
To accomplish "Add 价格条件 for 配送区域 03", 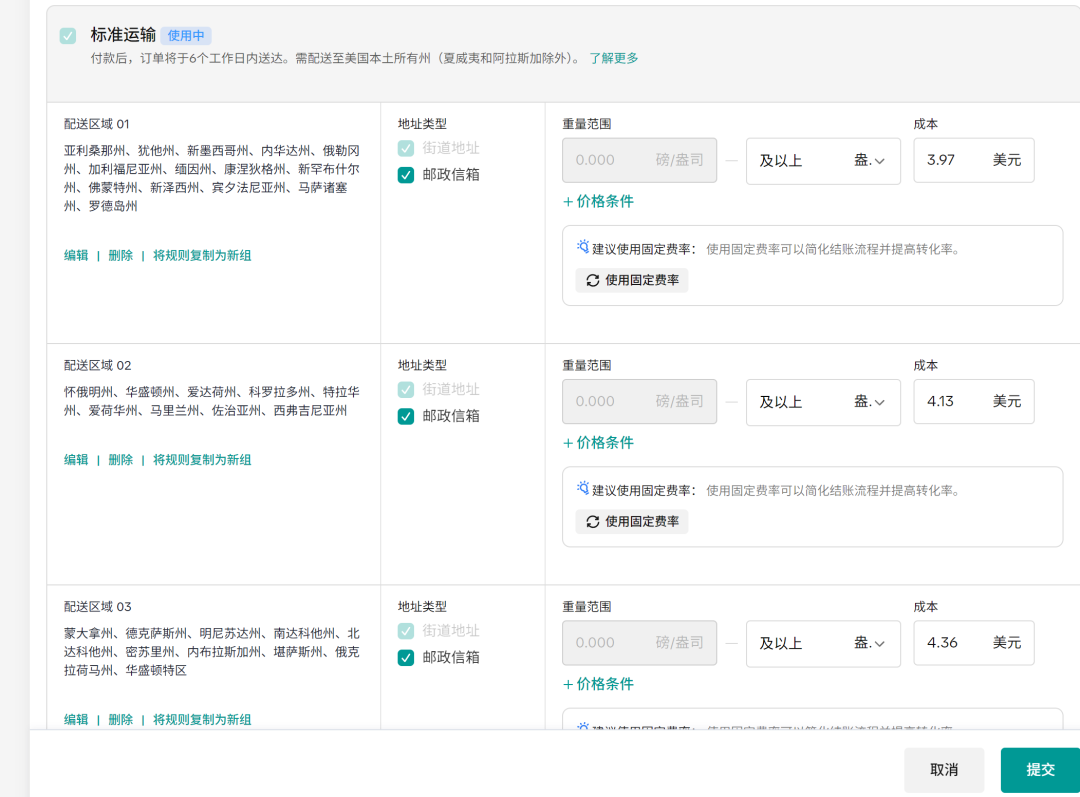I will (x=598, y=684).
